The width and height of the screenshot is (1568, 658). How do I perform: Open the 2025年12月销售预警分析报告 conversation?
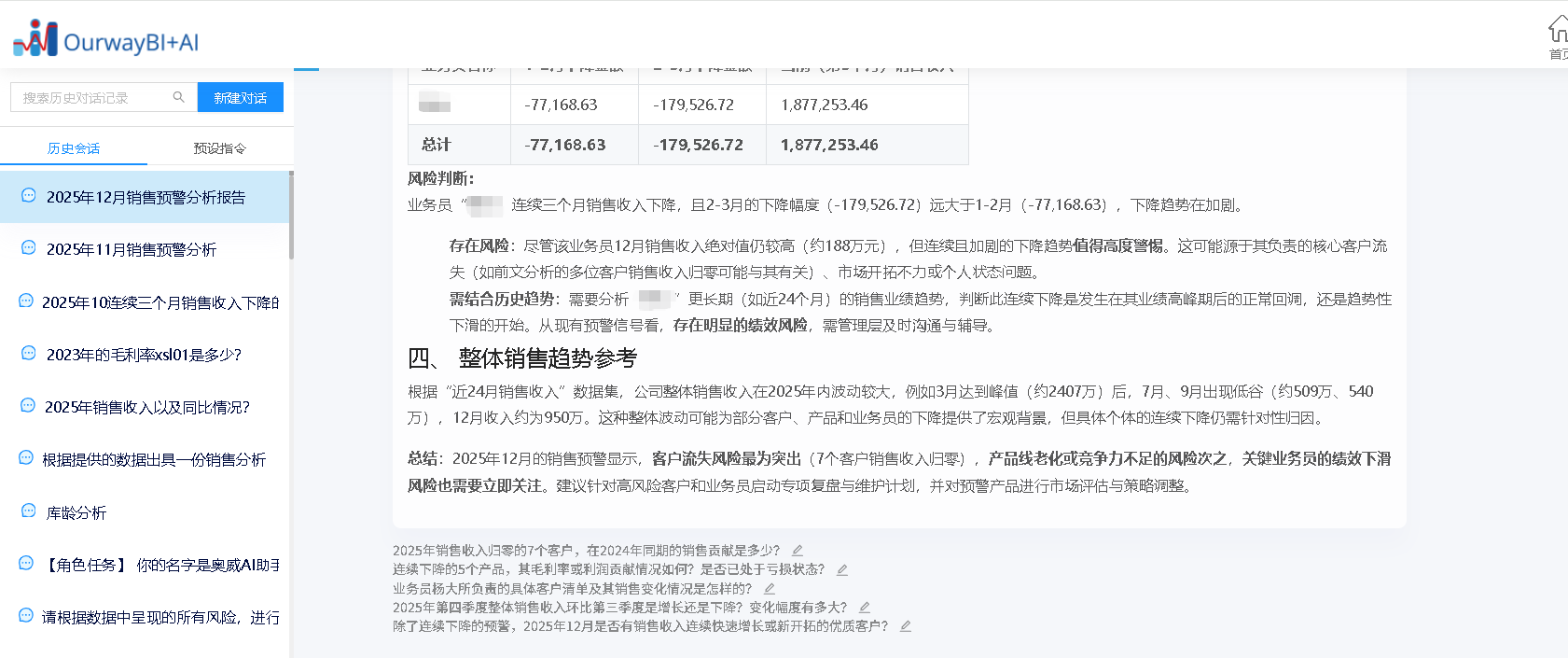coord(146,197)
